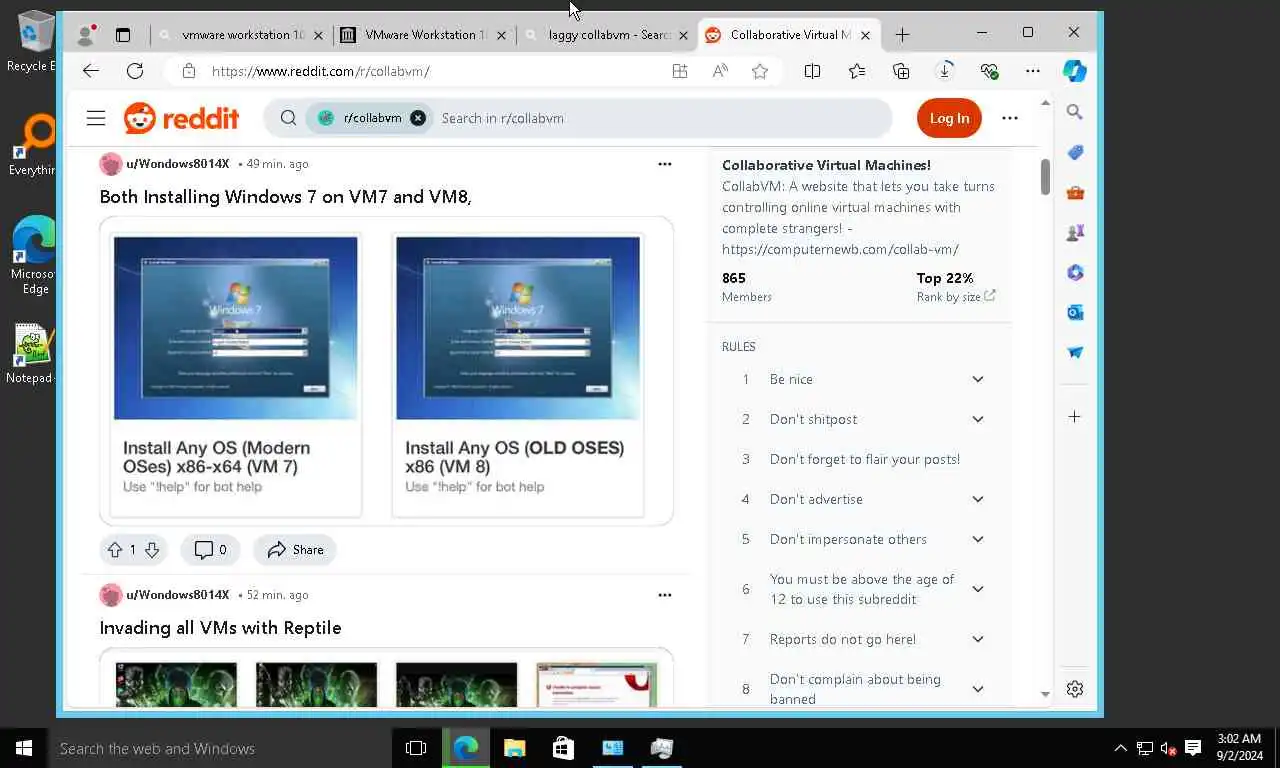Click the address bar URL
Image resolution: width=1280 pixels, height=768 pixels.
pyautogui.click(x=321, y=71)
